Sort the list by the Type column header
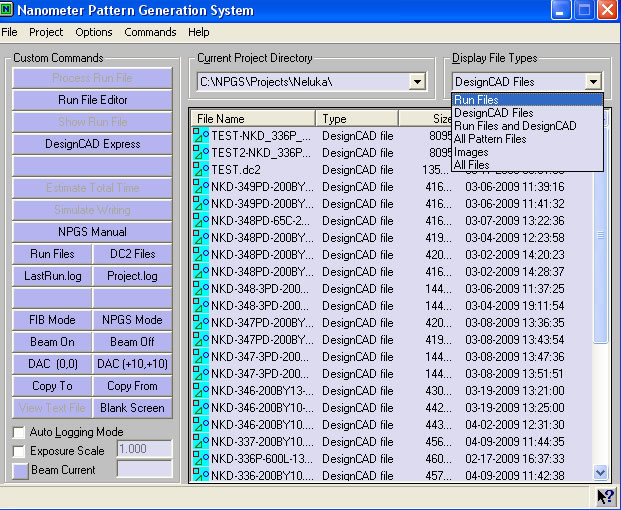The width and height of the screenshot is (621, 510). point(356,119)
